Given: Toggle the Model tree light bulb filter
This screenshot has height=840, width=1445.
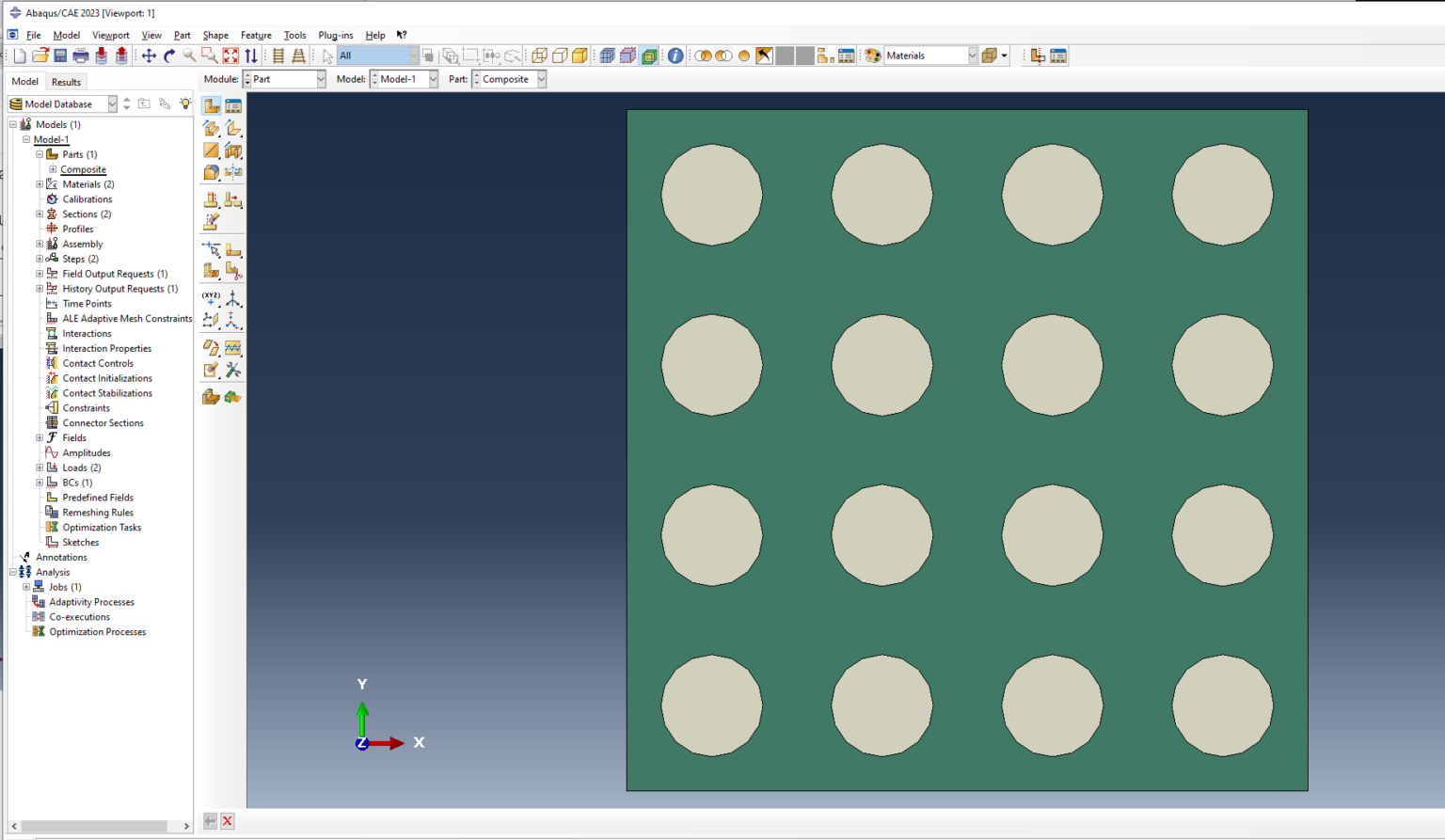Looking at the screenshot, I should click(x=185, y=103).
